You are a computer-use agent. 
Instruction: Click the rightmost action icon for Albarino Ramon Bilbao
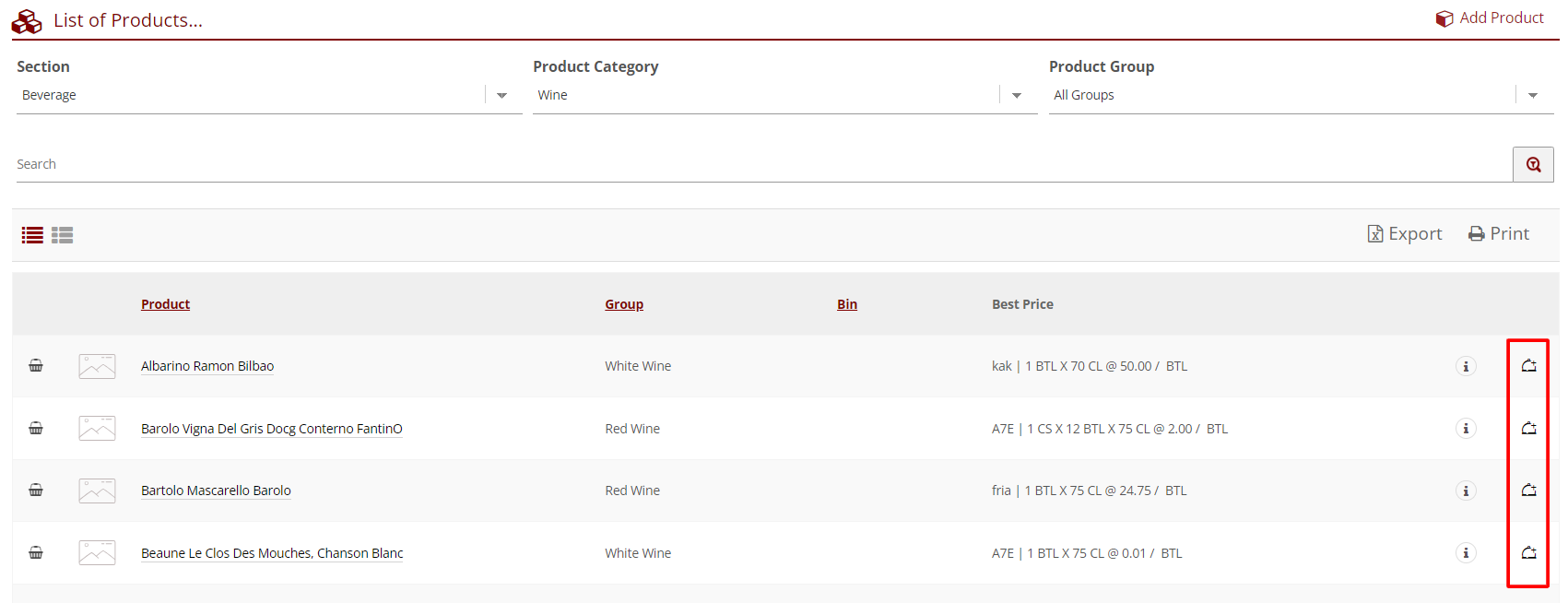pos(1528,366)
